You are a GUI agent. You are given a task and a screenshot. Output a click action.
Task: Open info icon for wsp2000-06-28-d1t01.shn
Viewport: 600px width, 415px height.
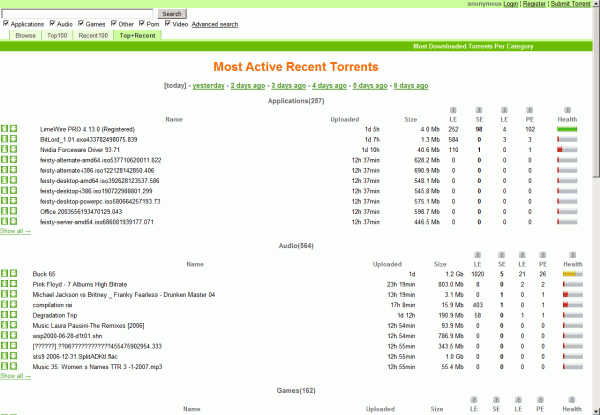[x=4, y=335]
